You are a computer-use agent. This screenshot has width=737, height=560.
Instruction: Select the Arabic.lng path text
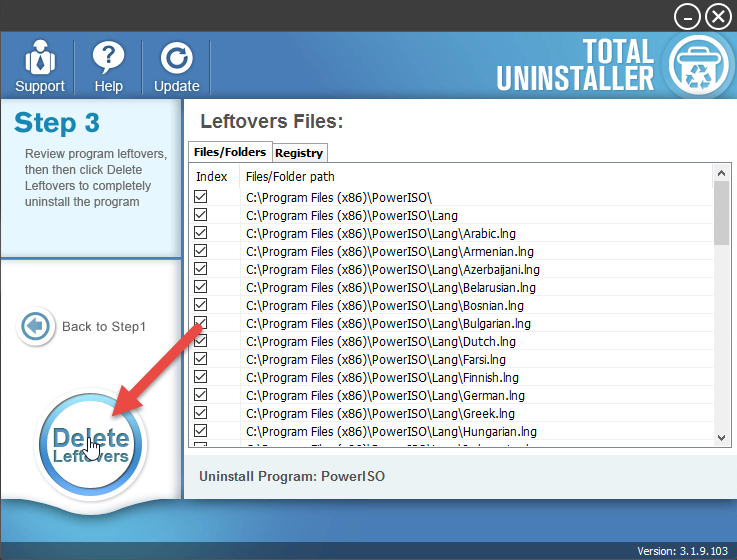[x=381, y=234]
